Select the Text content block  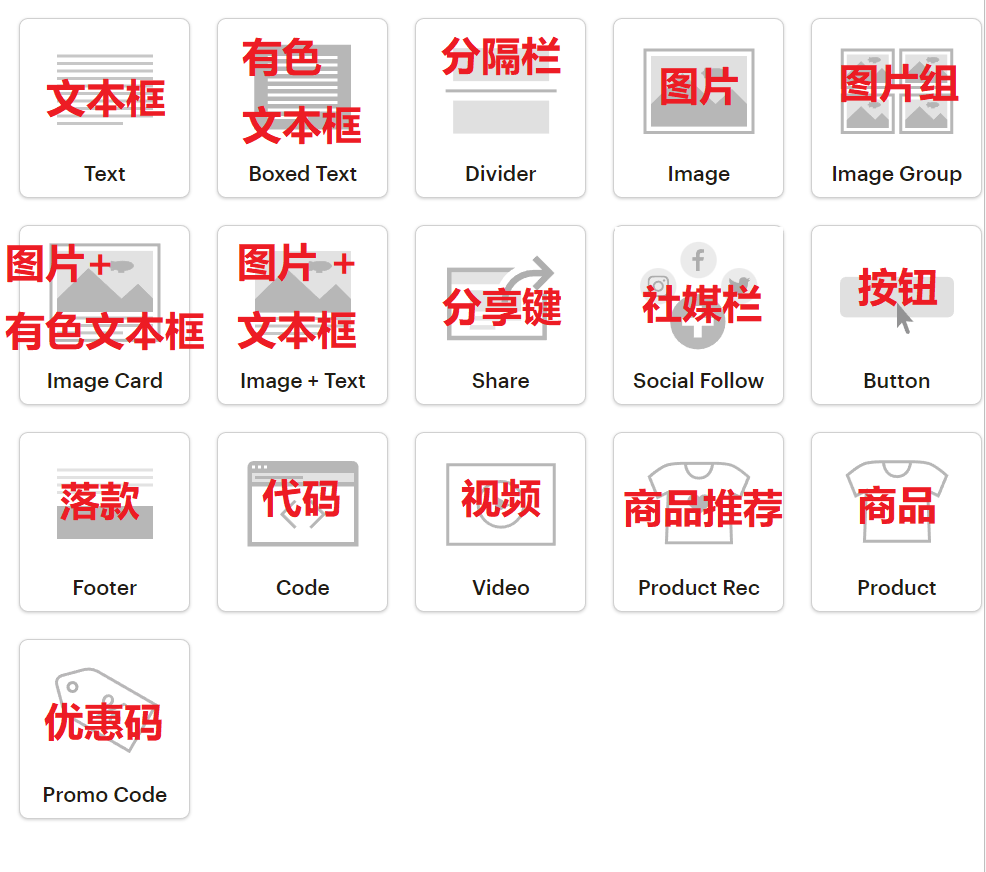point(104,105)
